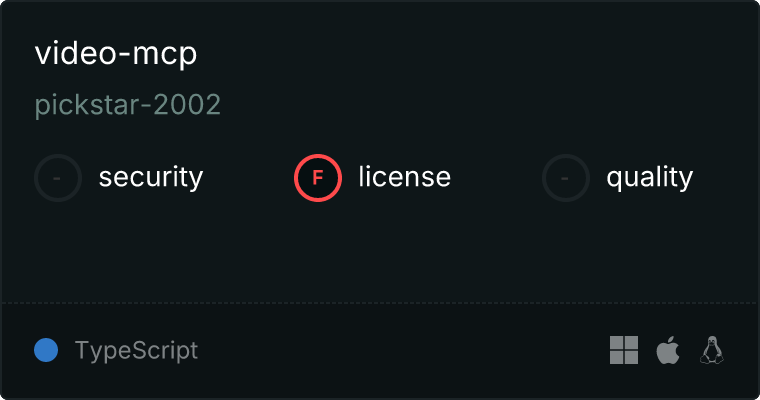The image size is (760, 400).
Task: Click the letter F in the license badge
Action: tap(318, 178)
